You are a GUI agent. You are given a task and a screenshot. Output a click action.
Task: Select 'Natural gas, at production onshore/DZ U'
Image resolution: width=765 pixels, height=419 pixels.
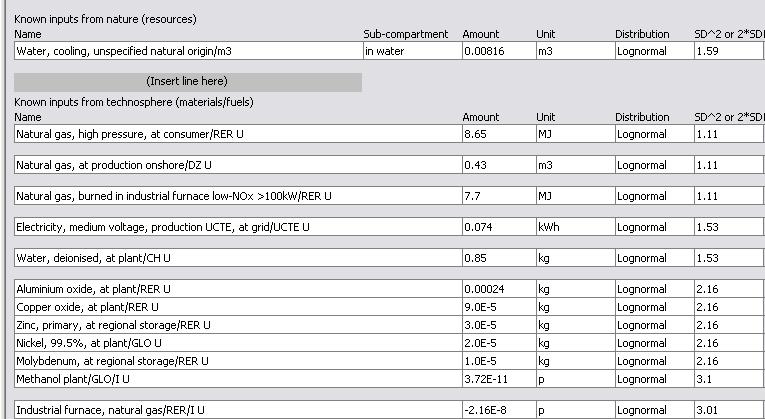pyautogui.click(x=187, y=165)
